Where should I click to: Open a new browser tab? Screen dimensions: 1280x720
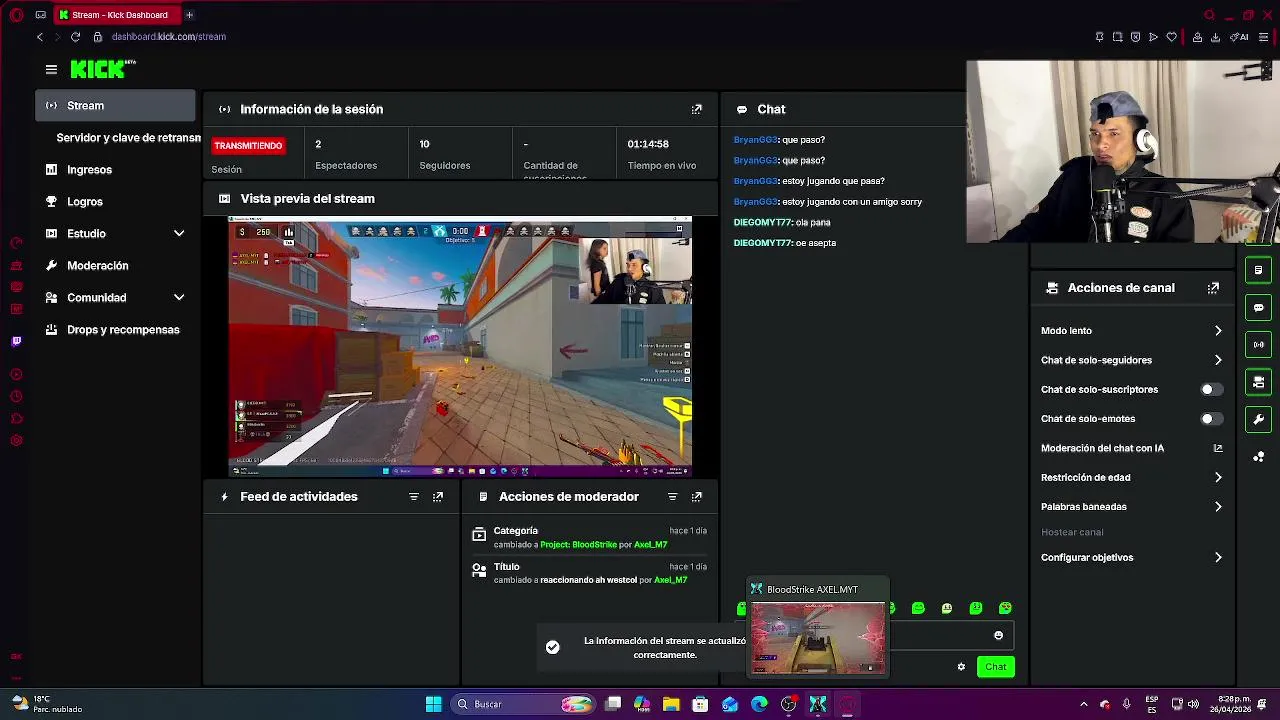point(189,15)
